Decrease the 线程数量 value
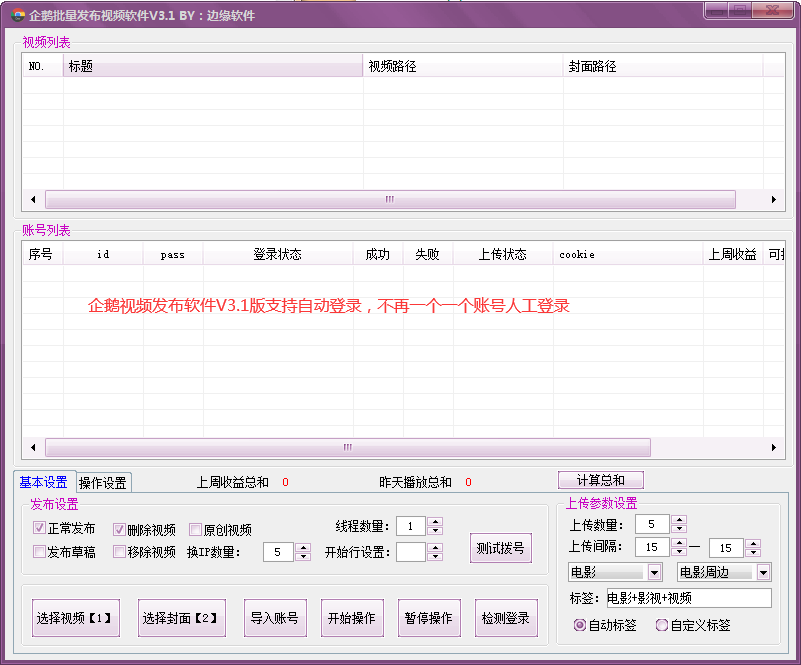The width and height of the screenshot is (801, 665). pyautogui.click(x=435, y=531)
